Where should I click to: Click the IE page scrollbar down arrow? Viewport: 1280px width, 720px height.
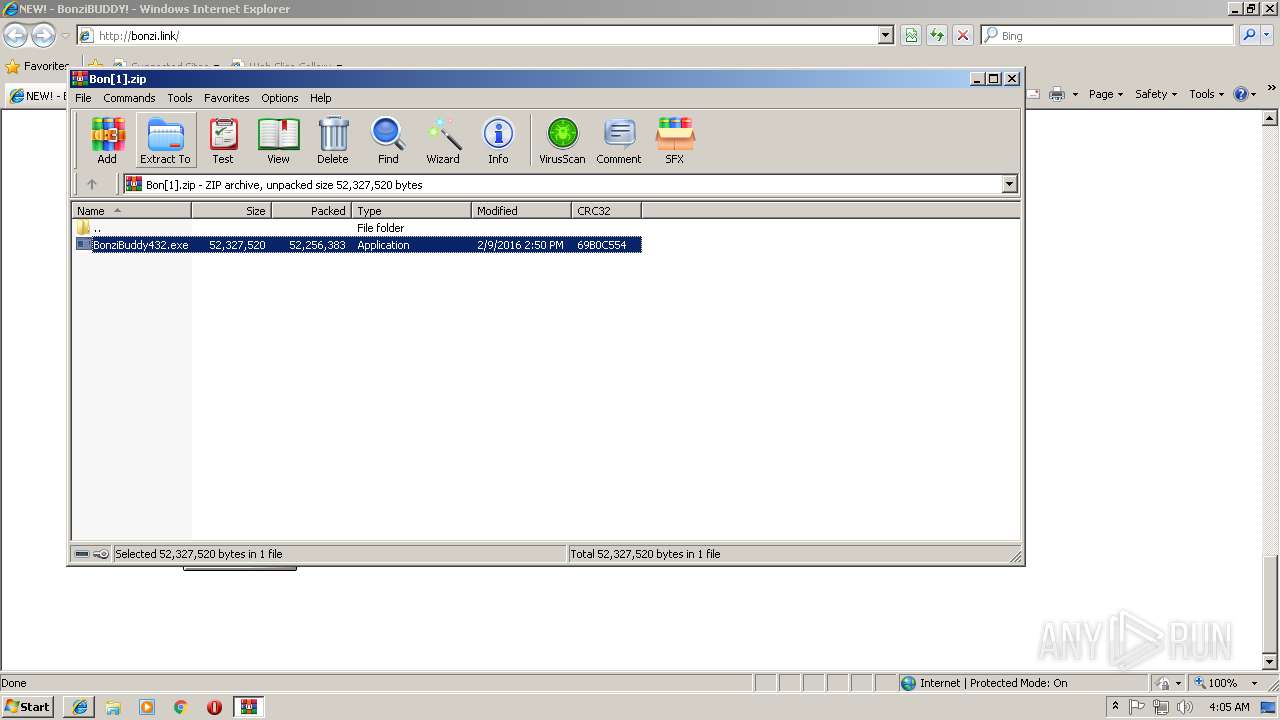(1270, 662)
